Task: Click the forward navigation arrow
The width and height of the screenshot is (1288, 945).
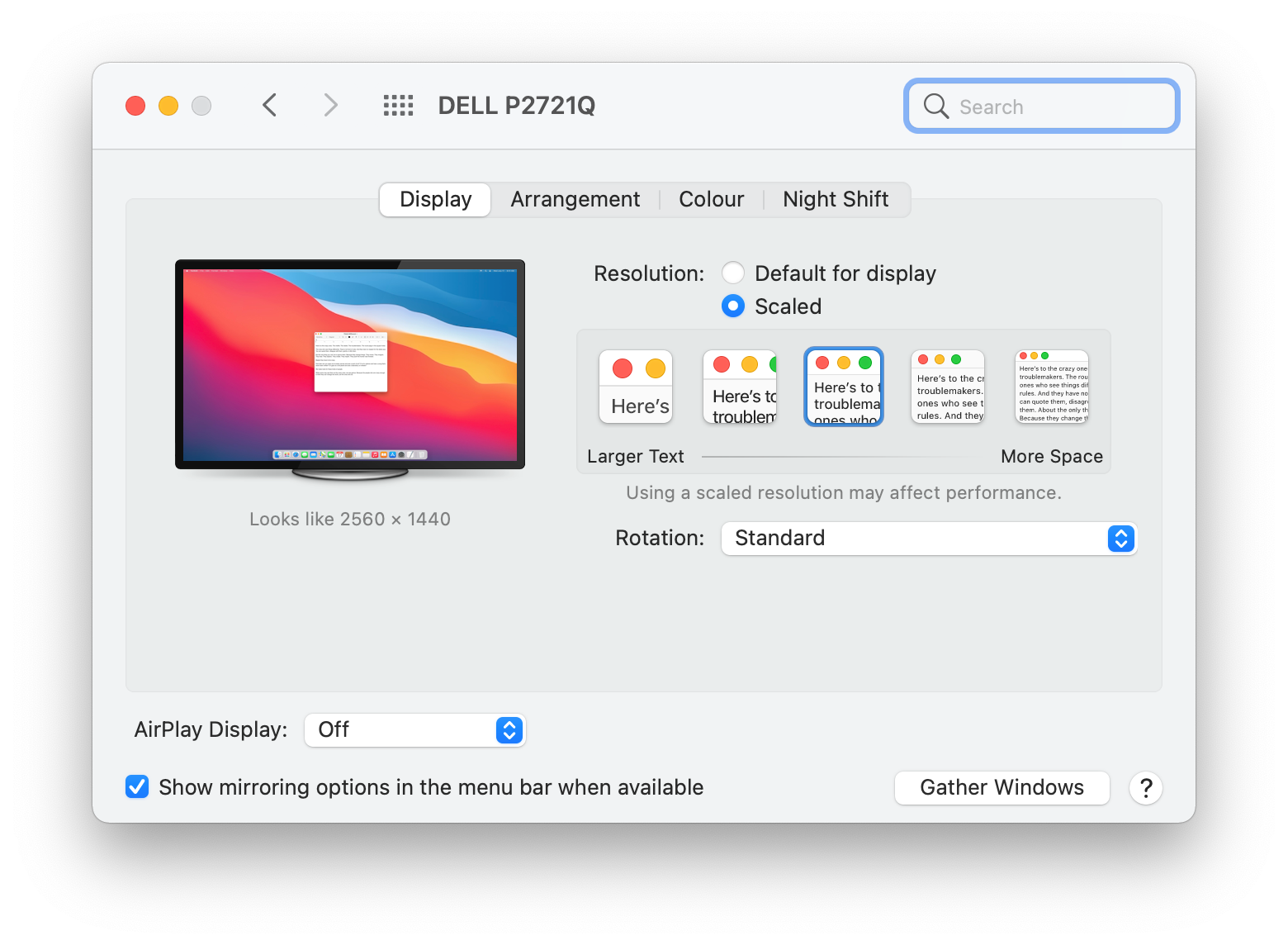Action: (330, 105)
